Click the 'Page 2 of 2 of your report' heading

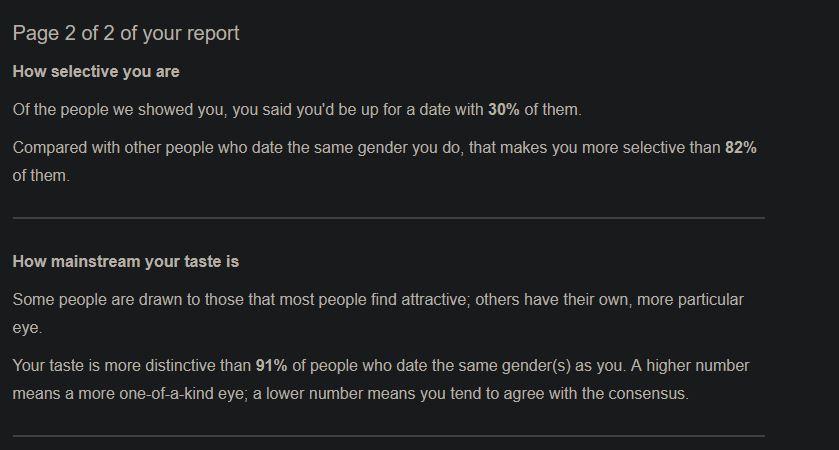coord(126,34)
